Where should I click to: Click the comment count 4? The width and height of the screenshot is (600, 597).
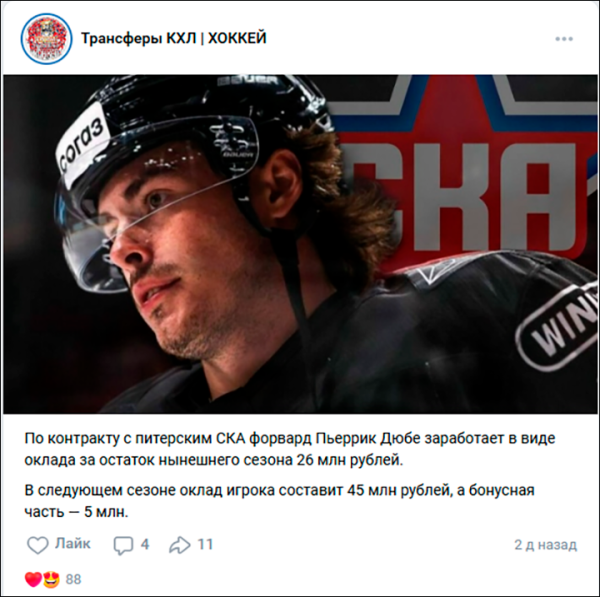[x=145, y=544]
